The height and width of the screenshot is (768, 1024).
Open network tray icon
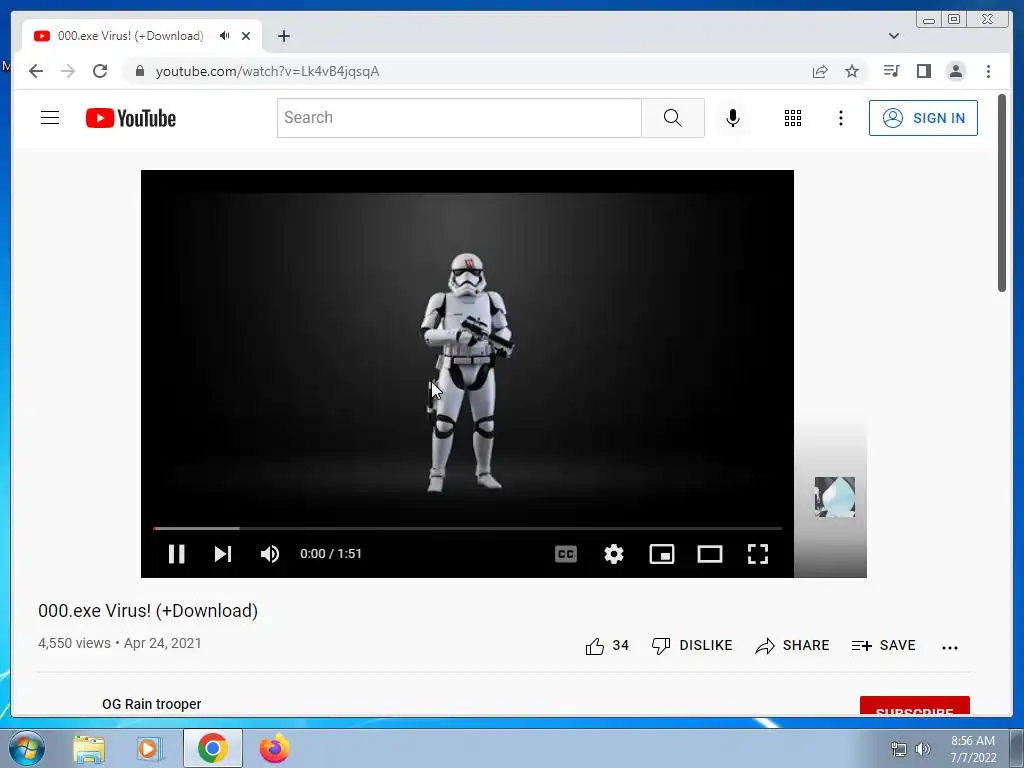pos(899,749)
